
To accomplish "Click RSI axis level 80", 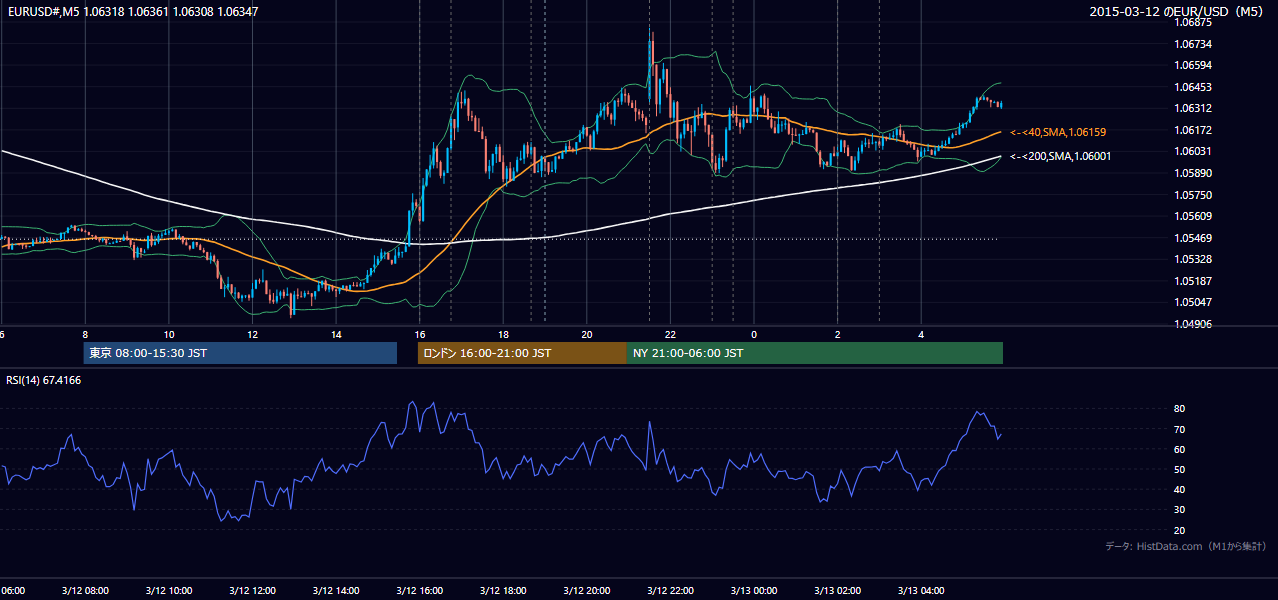I will tap(1180, 409).
